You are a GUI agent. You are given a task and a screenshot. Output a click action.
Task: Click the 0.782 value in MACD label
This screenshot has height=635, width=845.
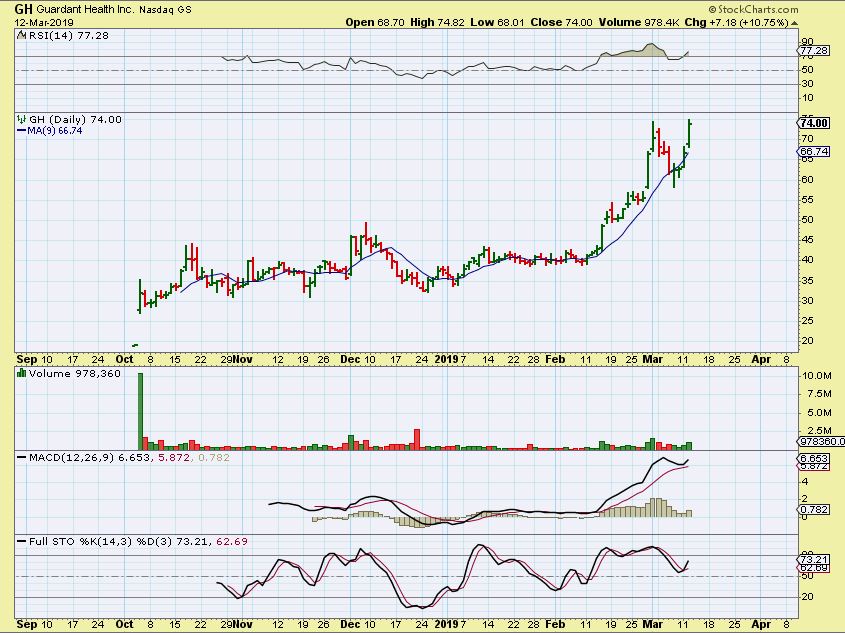click(x=214, y=458)
